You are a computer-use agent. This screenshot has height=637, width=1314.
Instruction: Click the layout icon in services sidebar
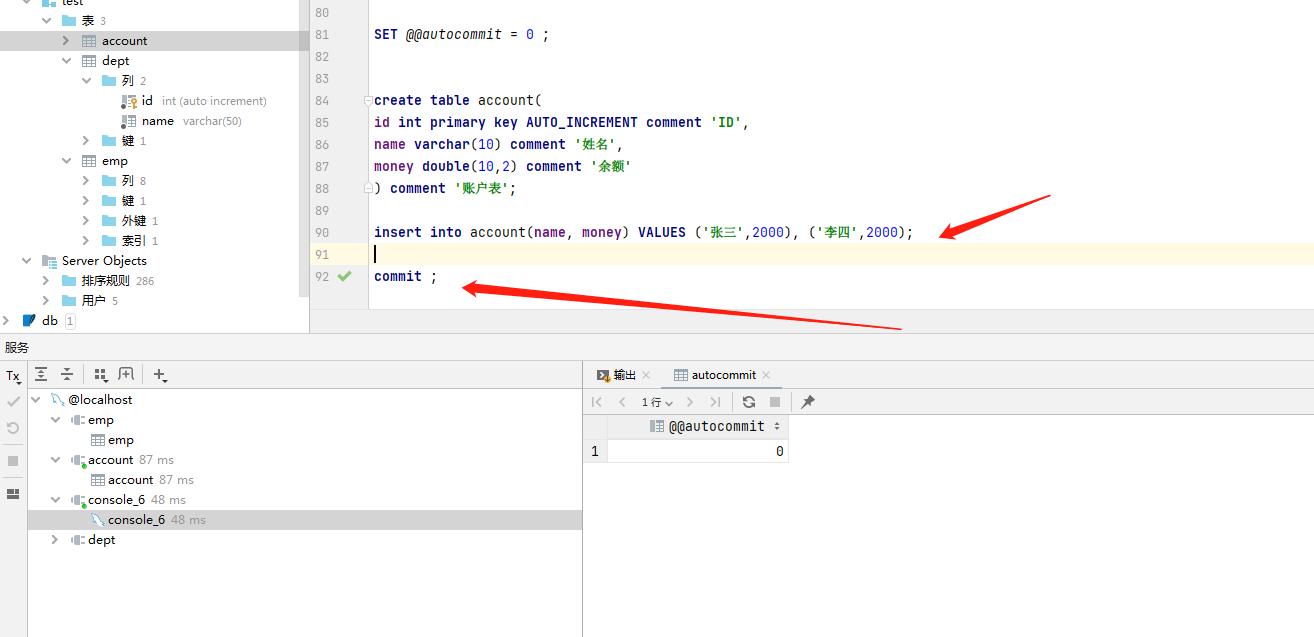[13, 494]
